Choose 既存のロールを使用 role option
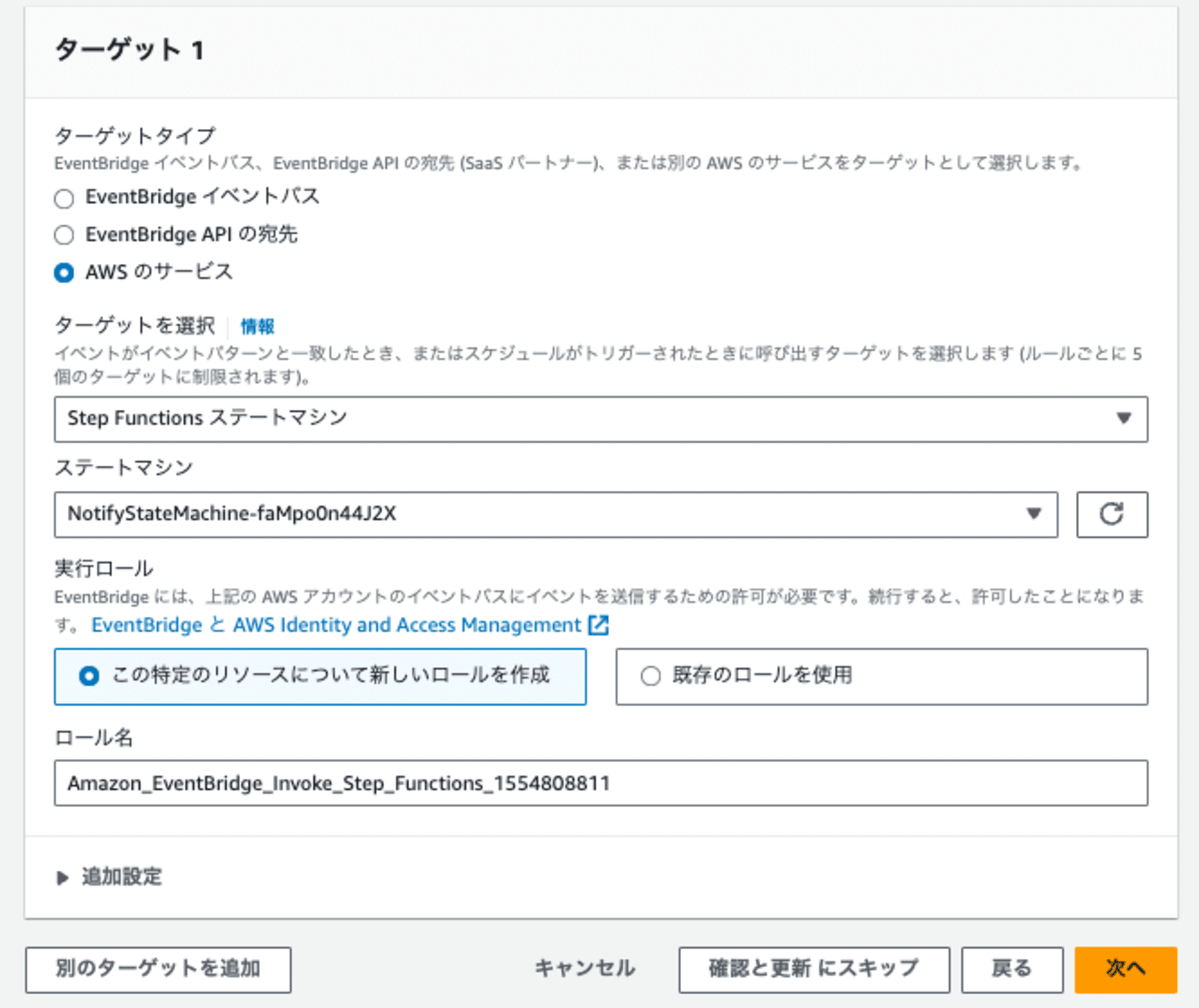Viewport: 1199px width, 1008px height. 882,676
